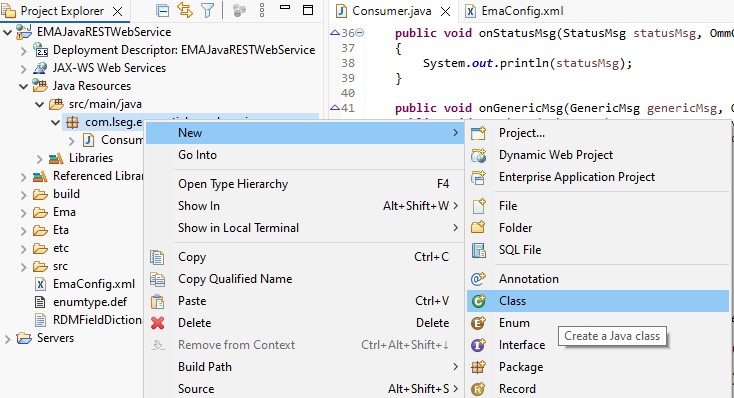
Task: Click the Libraries icon
Action: 56,158
